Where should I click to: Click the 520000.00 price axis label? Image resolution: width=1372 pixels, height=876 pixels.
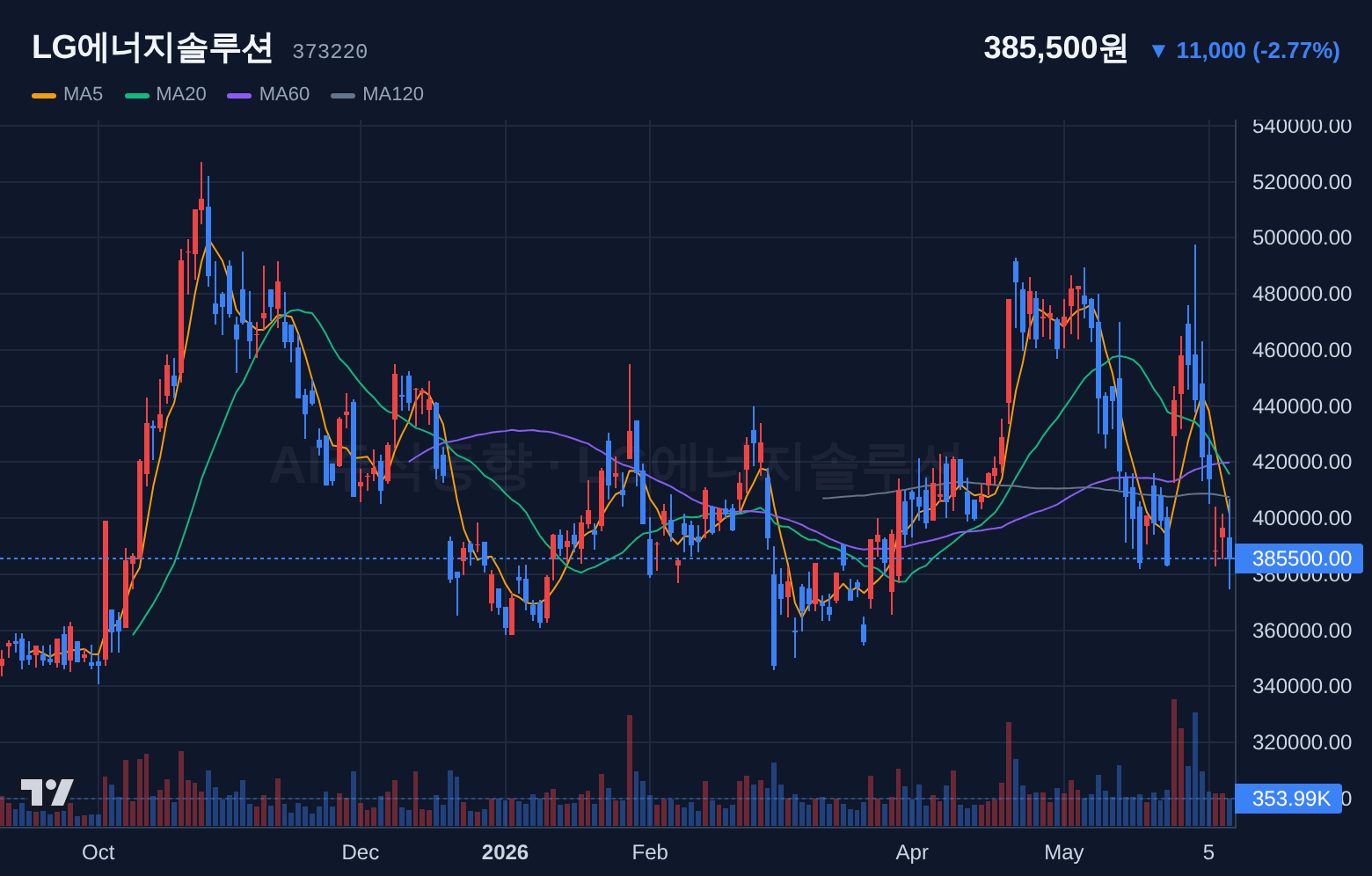point(1302,182)
